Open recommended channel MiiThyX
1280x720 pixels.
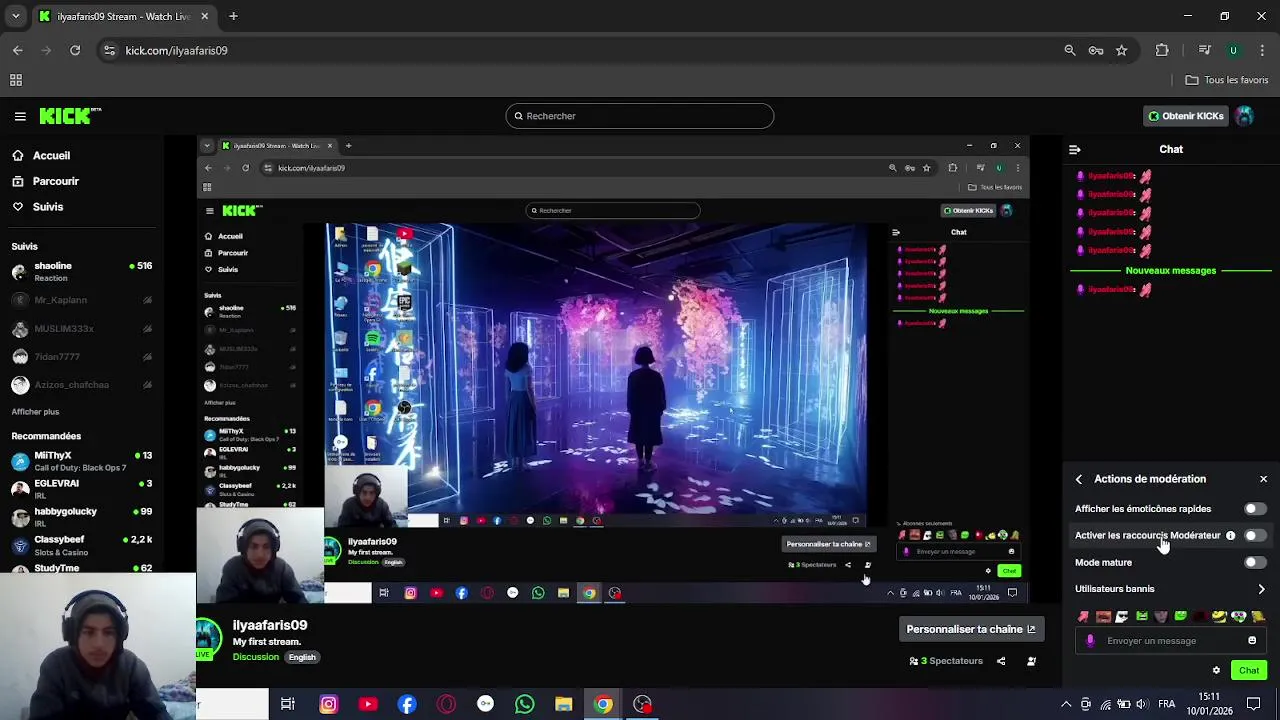coord(80,461)
